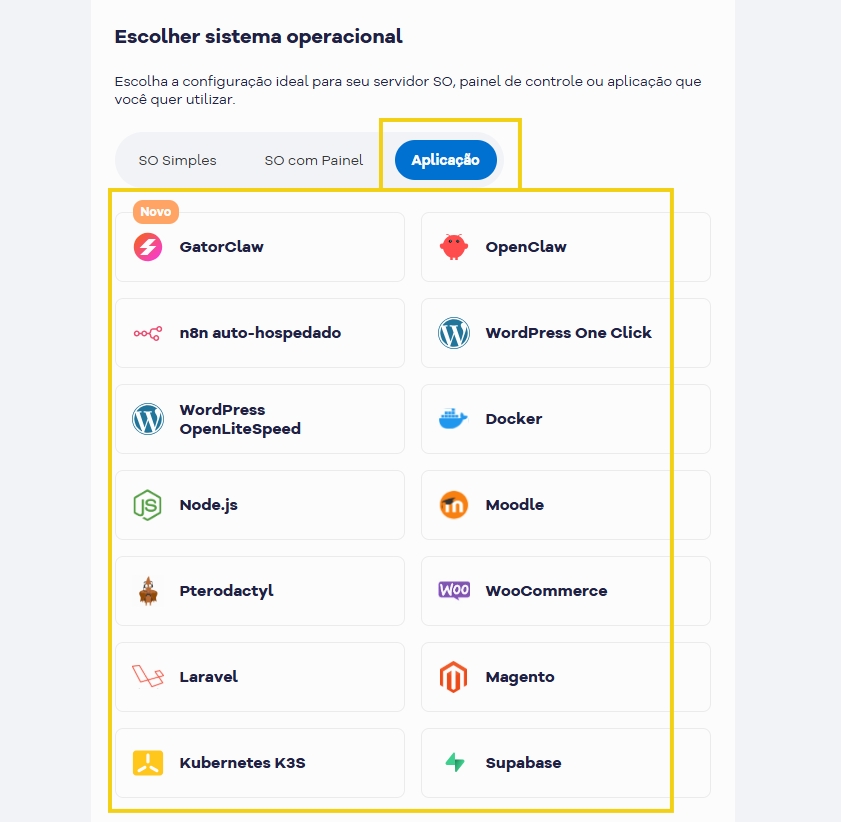
Task: Click the WordPress One Click icon
Action: tap(453, 332)
